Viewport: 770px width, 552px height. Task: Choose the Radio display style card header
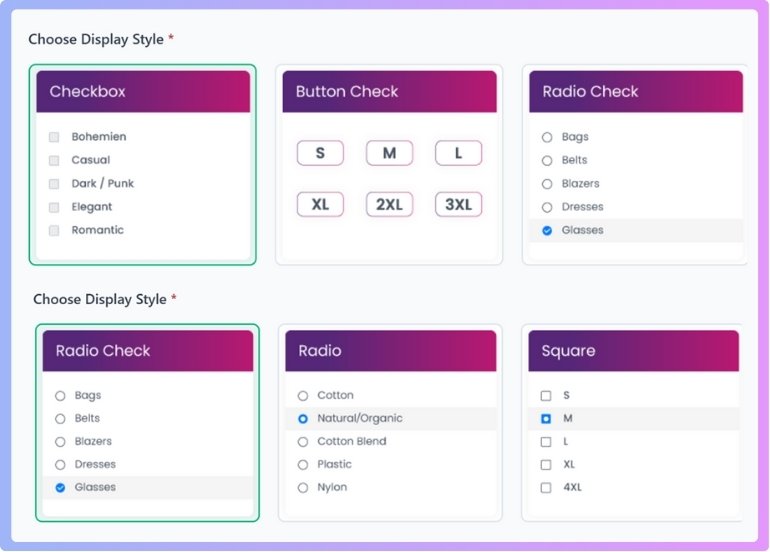click(x=390, y=351)
